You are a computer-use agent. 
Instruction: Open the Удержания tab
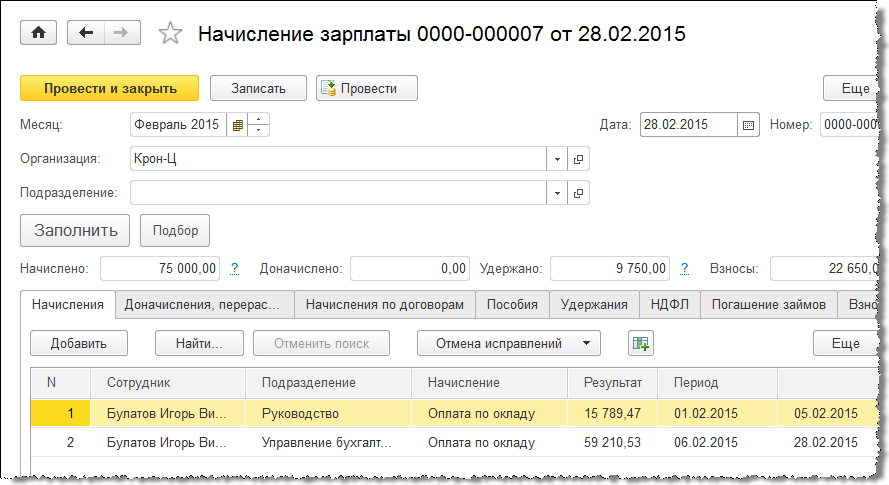pos(594,304)
